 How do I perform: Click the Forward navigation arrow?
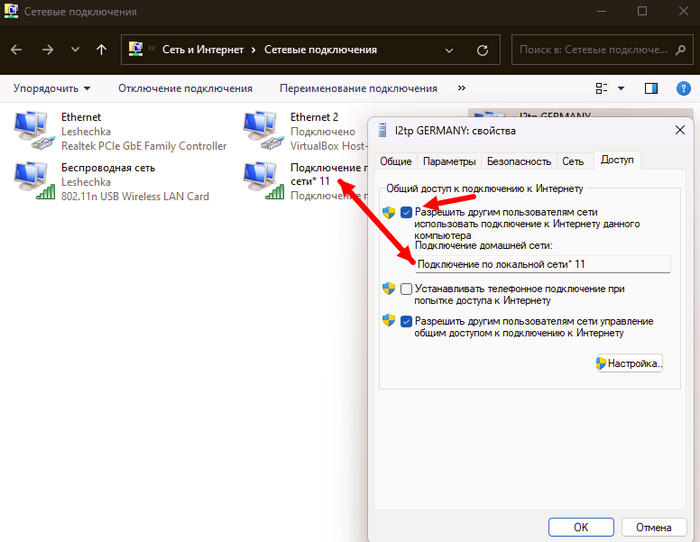tap(47, 49)
